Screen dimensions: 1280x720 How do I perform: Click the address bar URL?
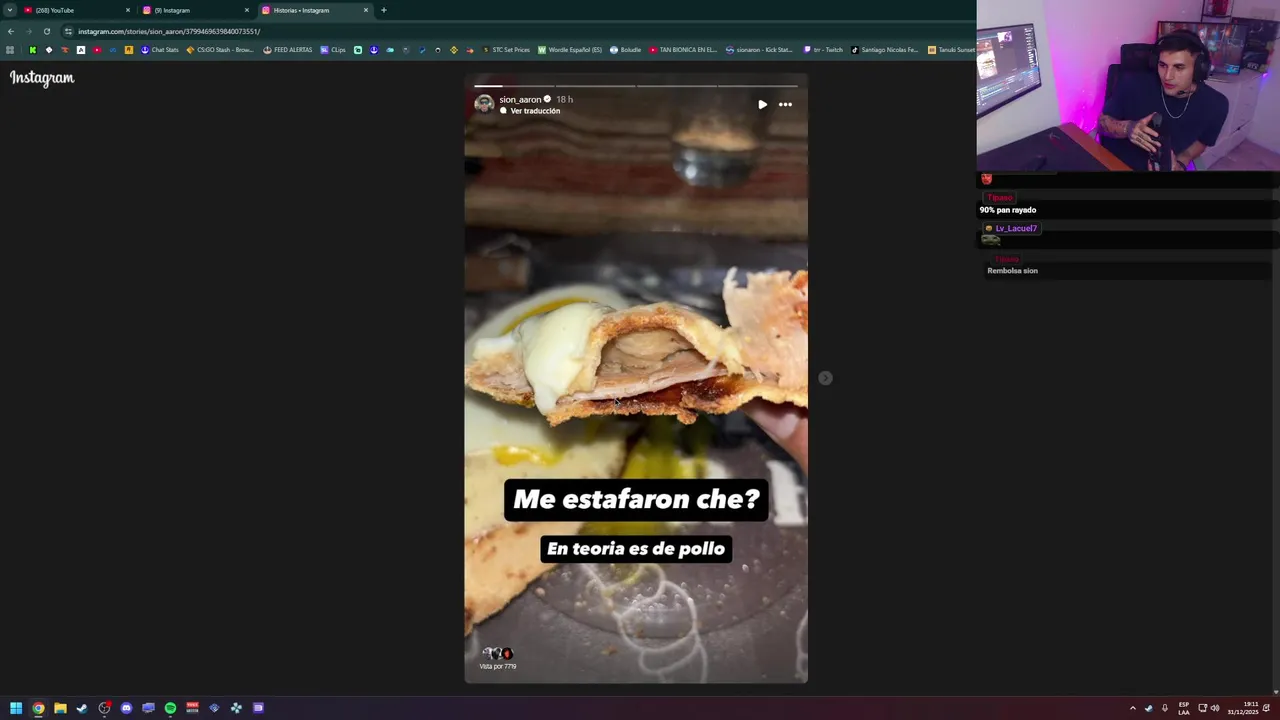[169, 31]
